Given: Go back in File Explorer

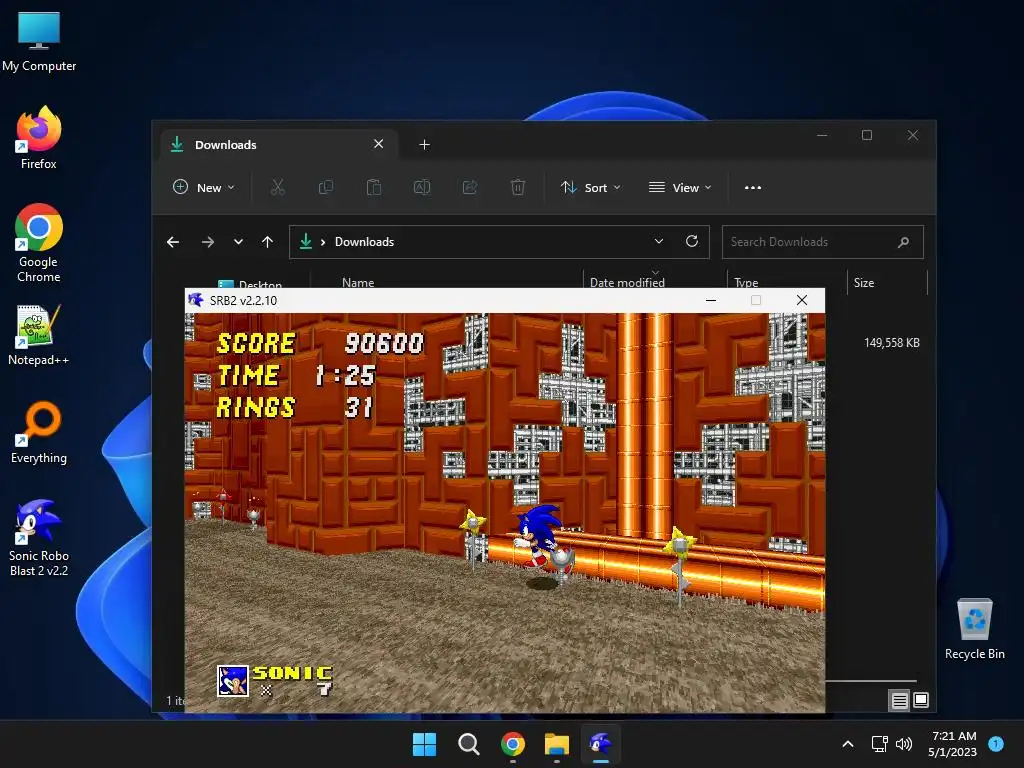Looking at the screenshot, I should (173, 242).
